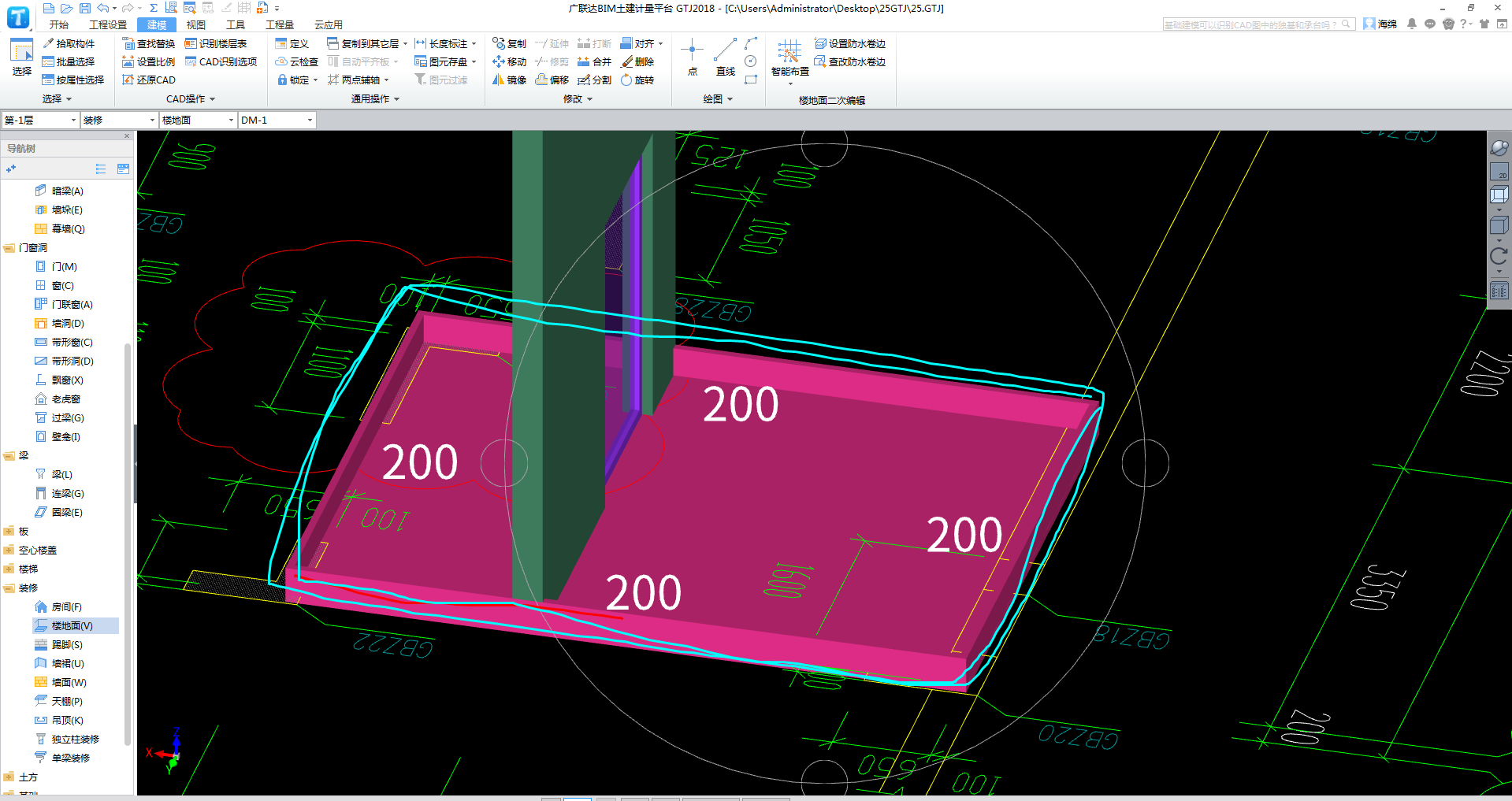Expand 复制到其它层 dropdown arrow

[406, 44]
